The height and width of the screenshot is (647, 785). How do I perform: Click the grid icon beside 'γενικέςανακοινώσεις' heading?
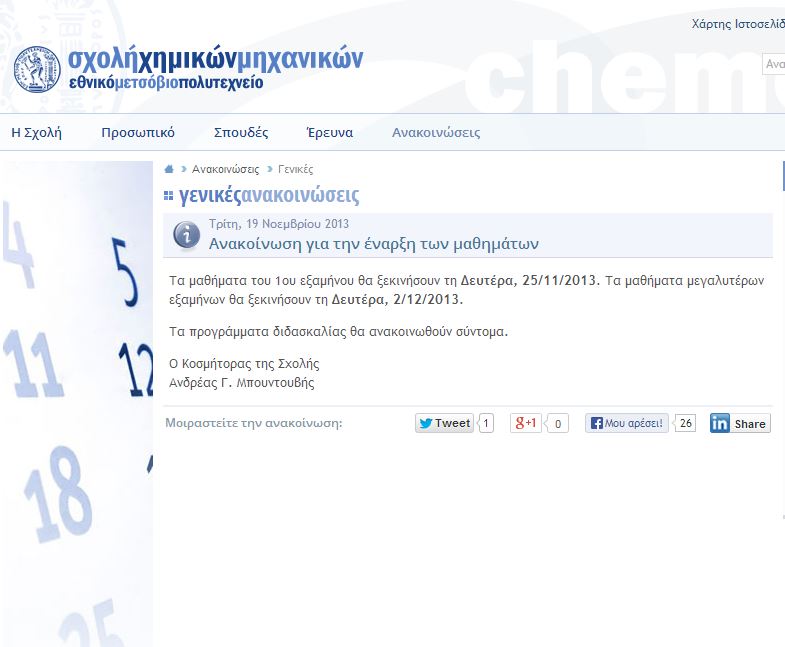point(168,196)
